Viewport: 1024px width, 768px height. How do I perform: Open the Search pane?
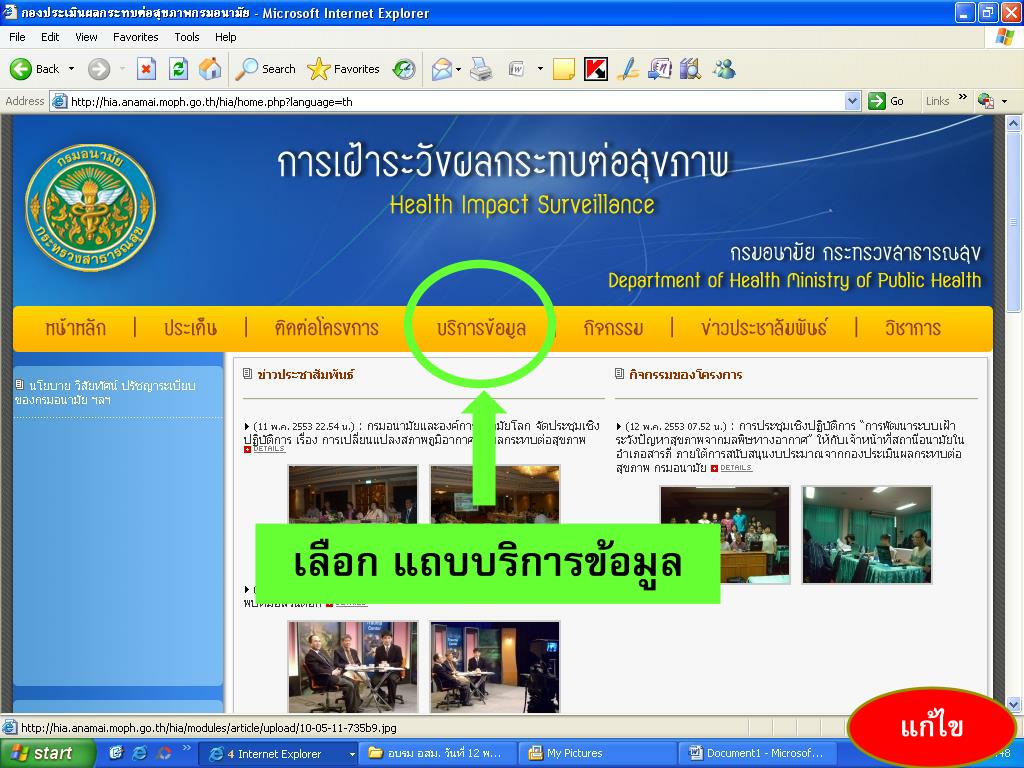(x=265, y=69)
